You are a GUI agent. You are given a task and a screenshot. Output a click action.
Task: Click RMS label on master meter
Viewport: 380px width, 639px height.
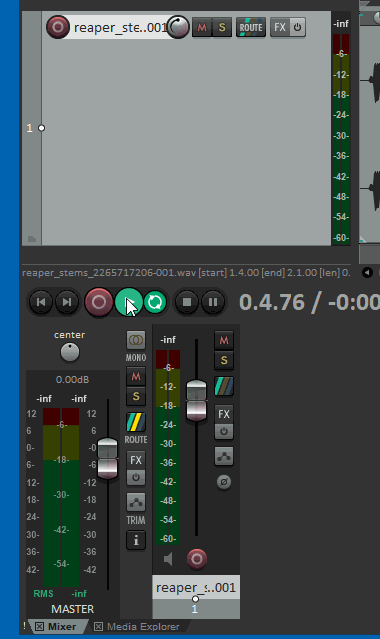[43, 593]
